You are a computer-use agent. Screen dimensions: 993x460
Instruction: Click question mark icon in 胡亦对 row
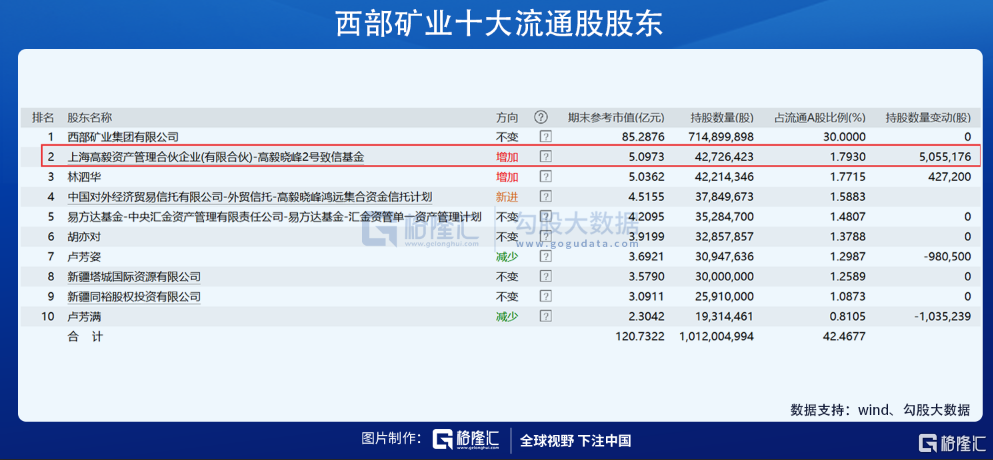point(546,237)
